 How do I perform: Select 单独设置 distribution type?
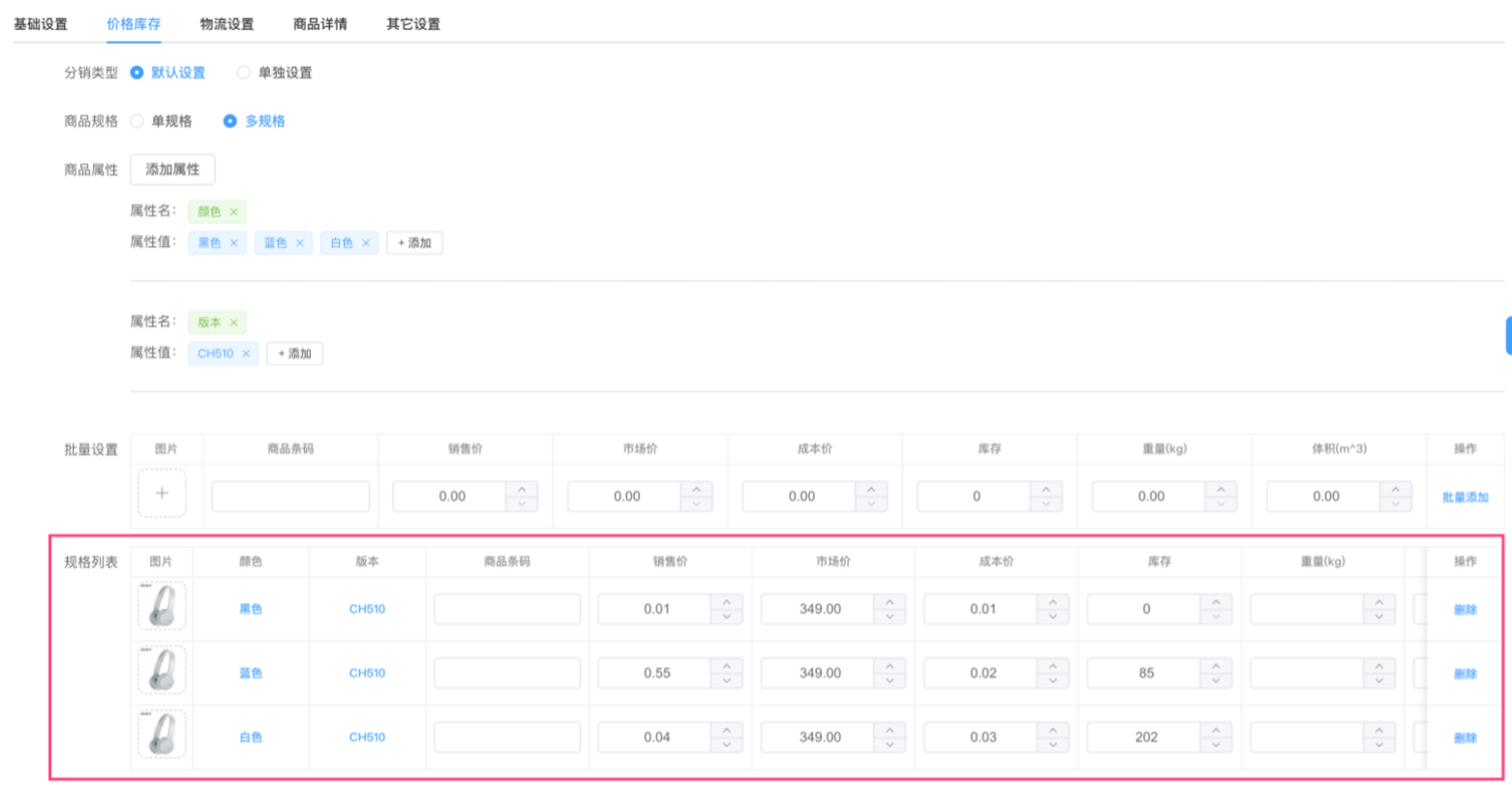click(244, 73)
